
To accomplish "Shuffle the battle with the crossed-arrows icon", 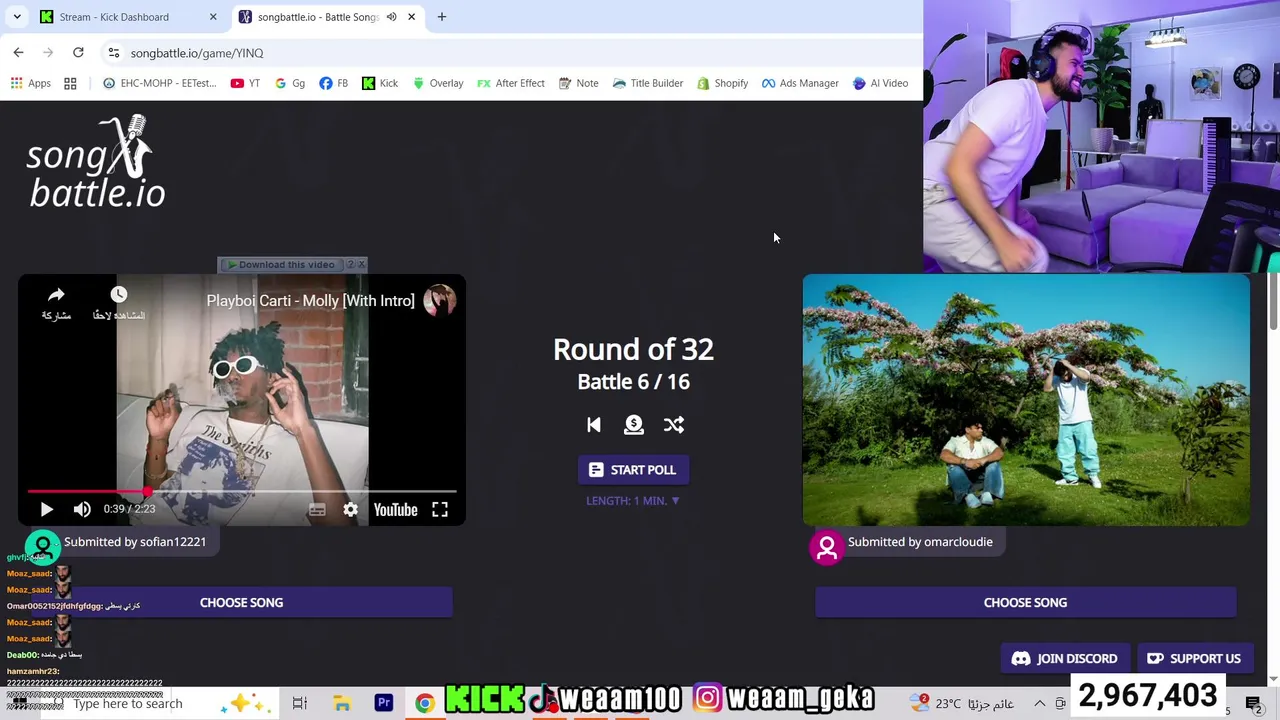I will coord(674,425).
